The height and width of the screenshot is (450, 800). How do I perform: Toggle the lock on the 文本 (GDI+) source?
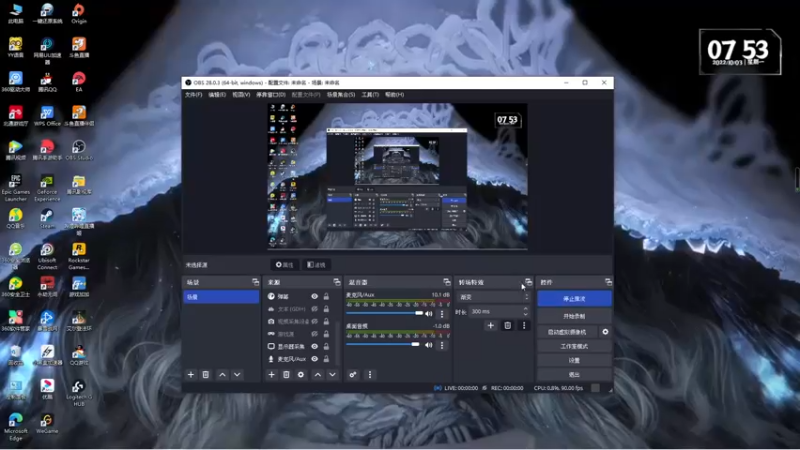[x=326, y=309]
